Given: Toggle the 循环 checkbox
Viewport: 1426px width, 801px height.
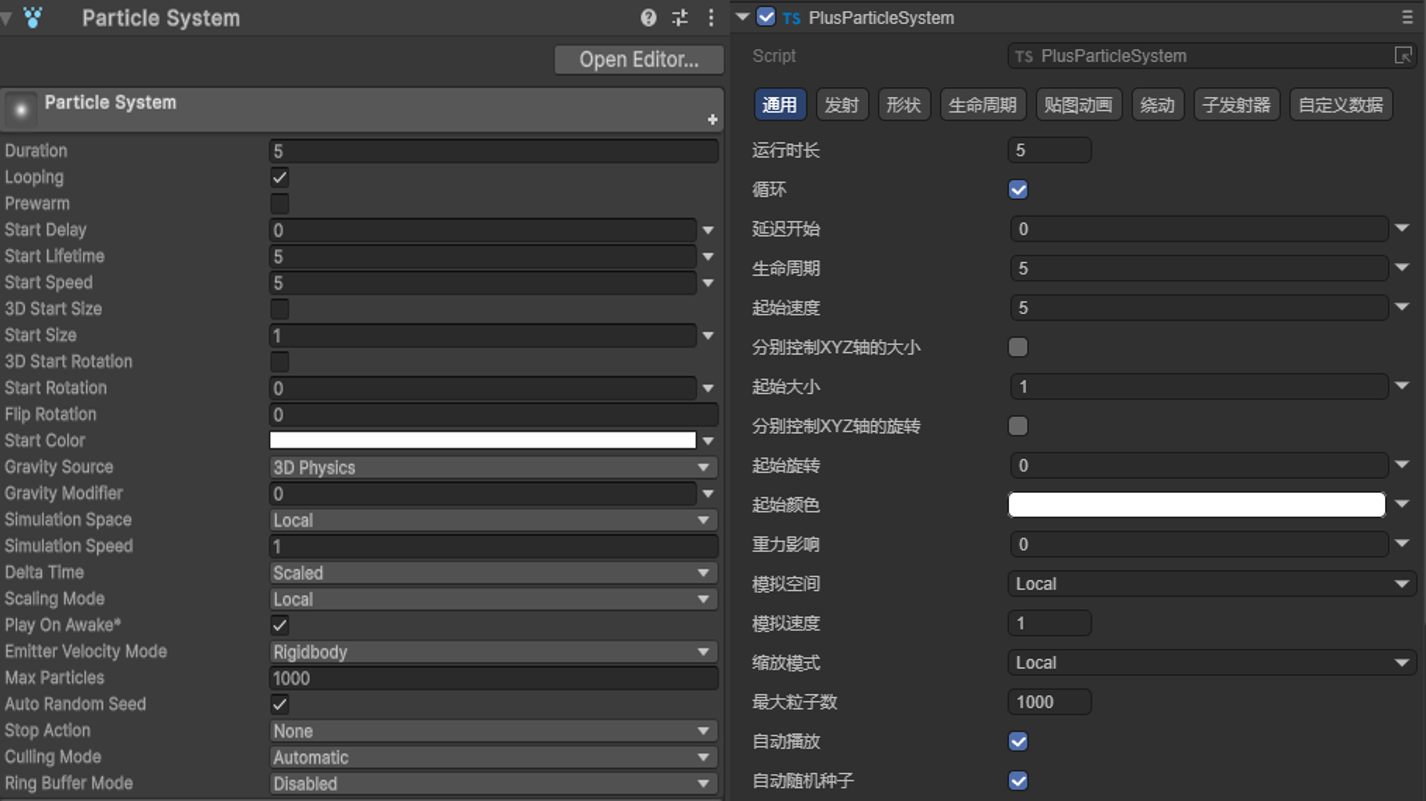Looking at the screenshot, I should 1018,190.
